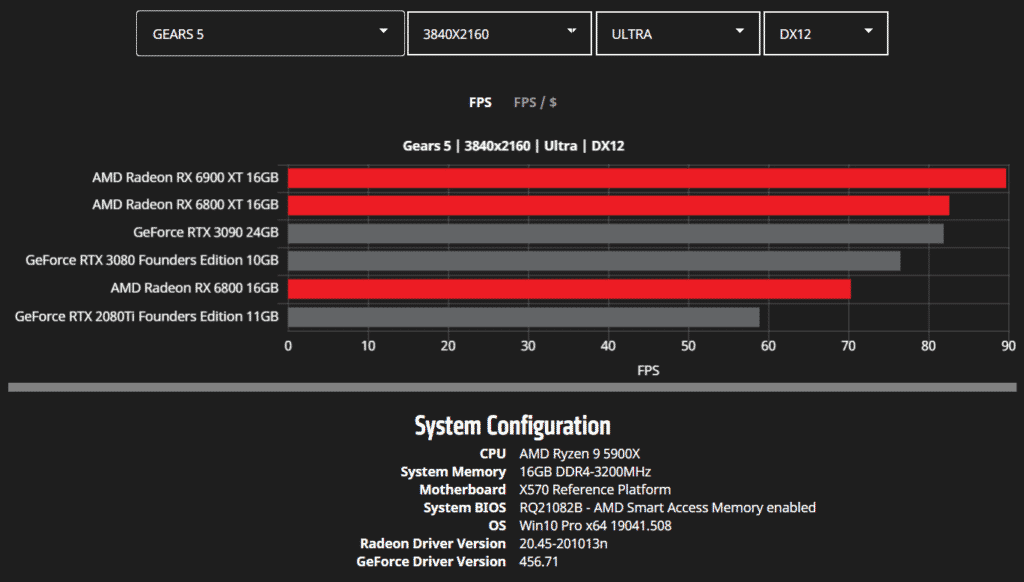Click the arrow icon in Gears 5 selector
The image size is (1024, 582).
(x=383, y=31)
